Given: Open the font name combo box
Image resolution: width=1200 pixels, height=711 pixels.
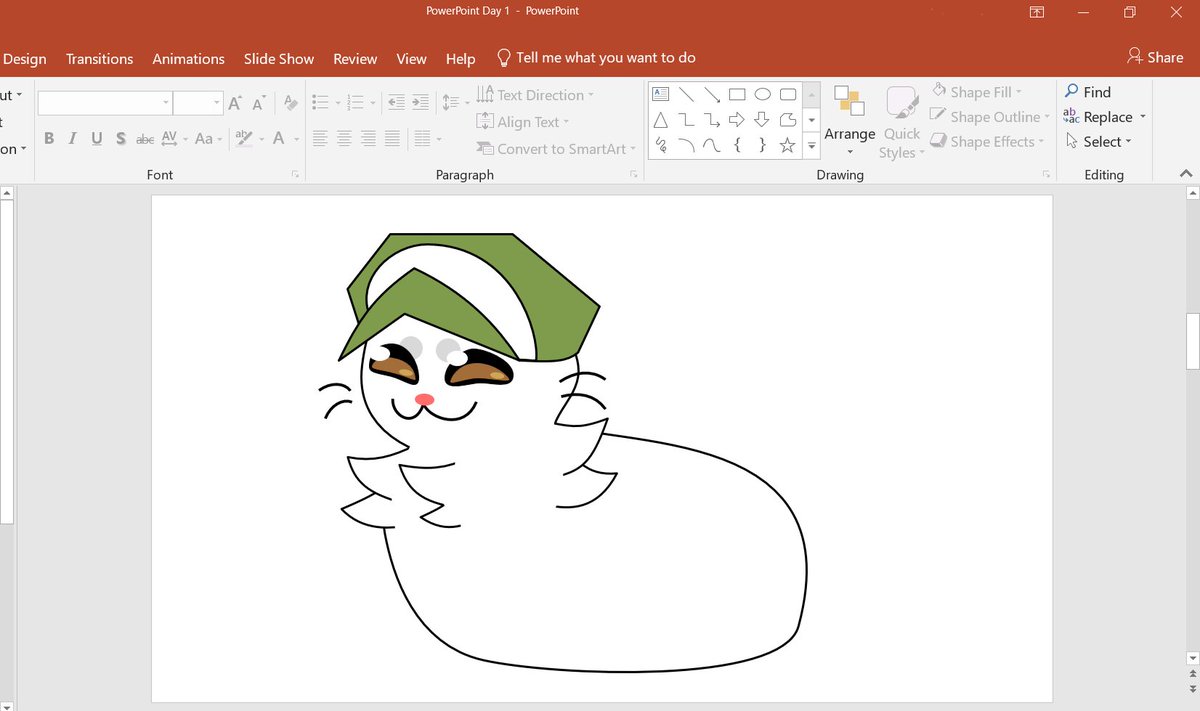Looking at the screenshot, I should coord(105,103).
